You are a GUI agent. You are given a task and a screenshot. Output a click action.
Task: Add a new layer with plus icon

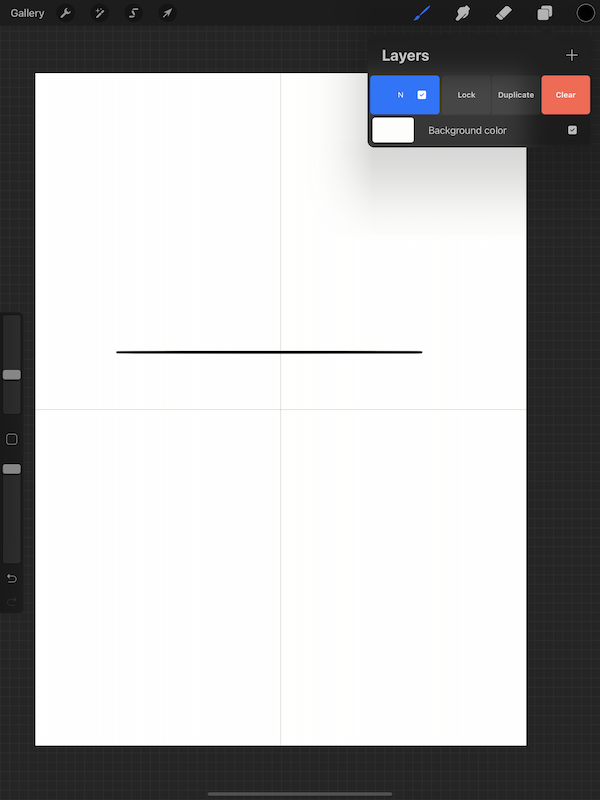coord(572,55)
